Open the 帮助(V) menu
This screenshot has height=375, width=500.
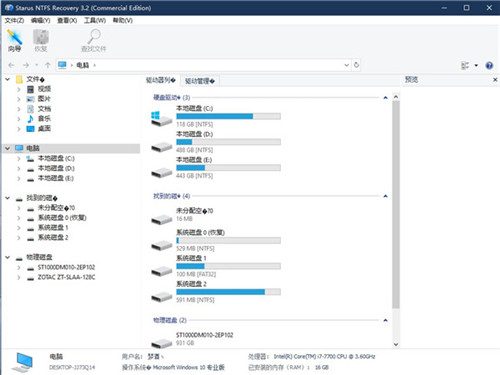click(122, 21)
